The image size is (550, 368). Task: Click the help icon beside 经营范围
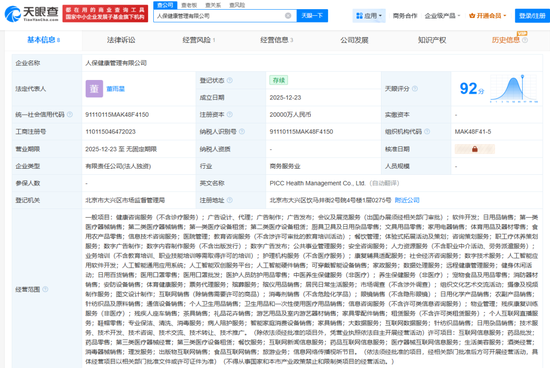(45, 289)
